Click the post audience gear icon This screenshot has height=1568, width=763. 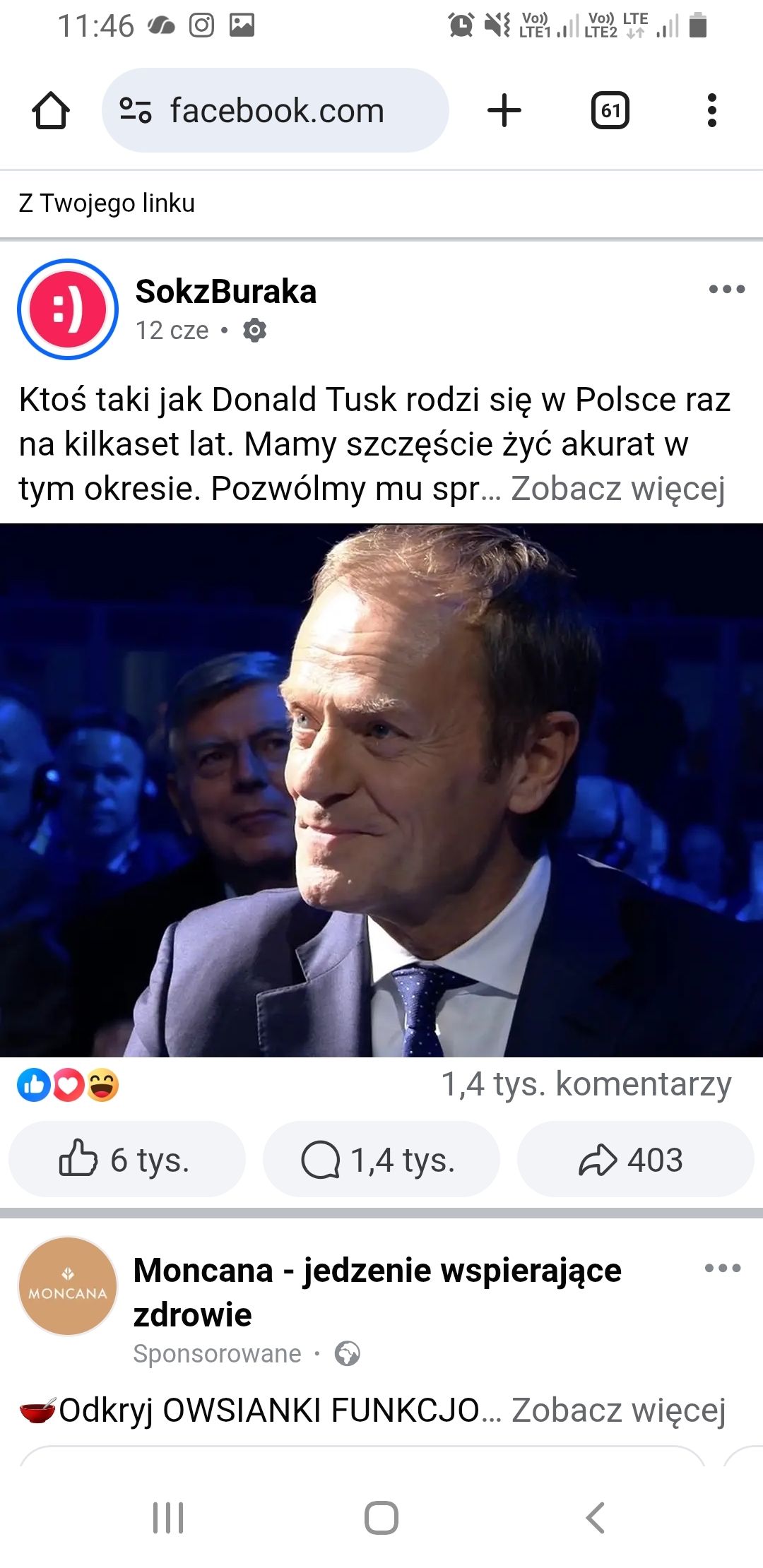(x=254, y=331)
